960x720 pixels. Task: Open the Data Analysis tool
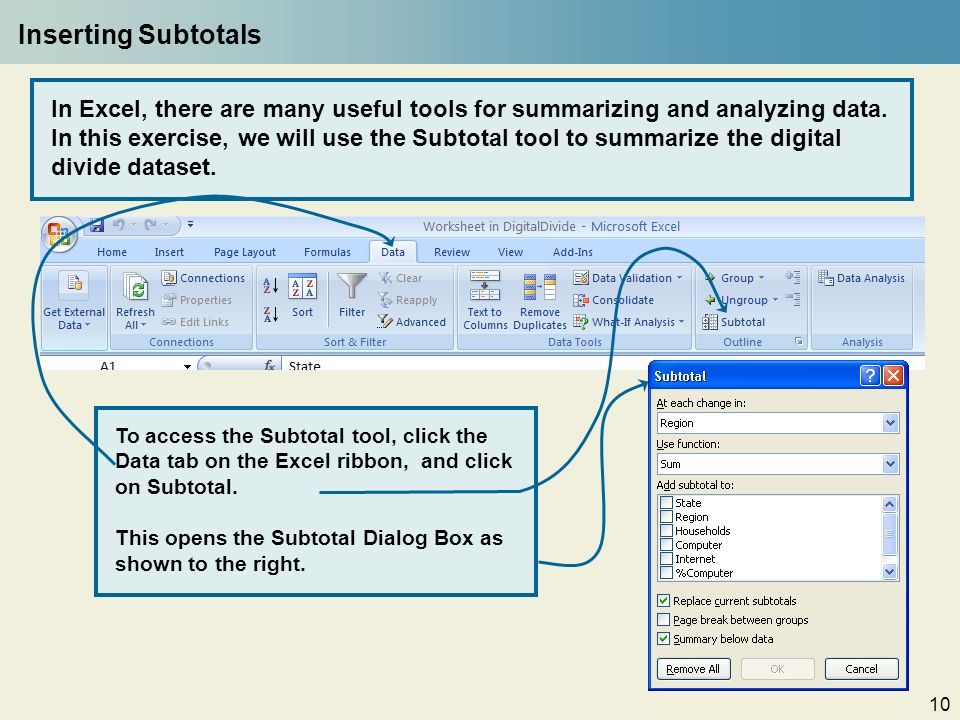[x=861, y=278]
